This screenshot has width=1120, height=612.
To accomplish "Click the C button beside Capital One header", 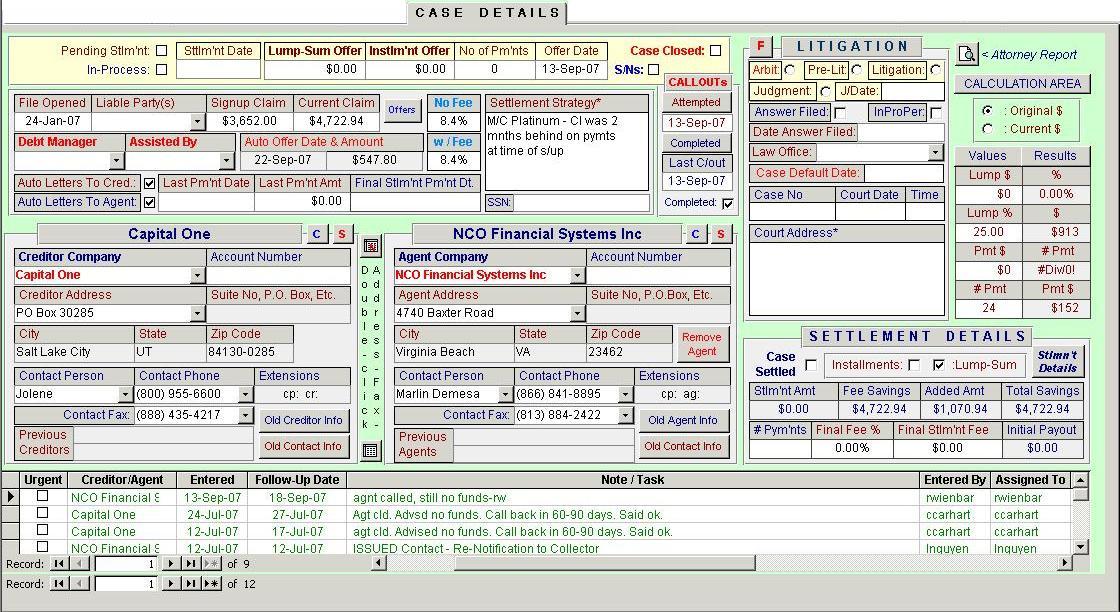I will pos(316,234).
